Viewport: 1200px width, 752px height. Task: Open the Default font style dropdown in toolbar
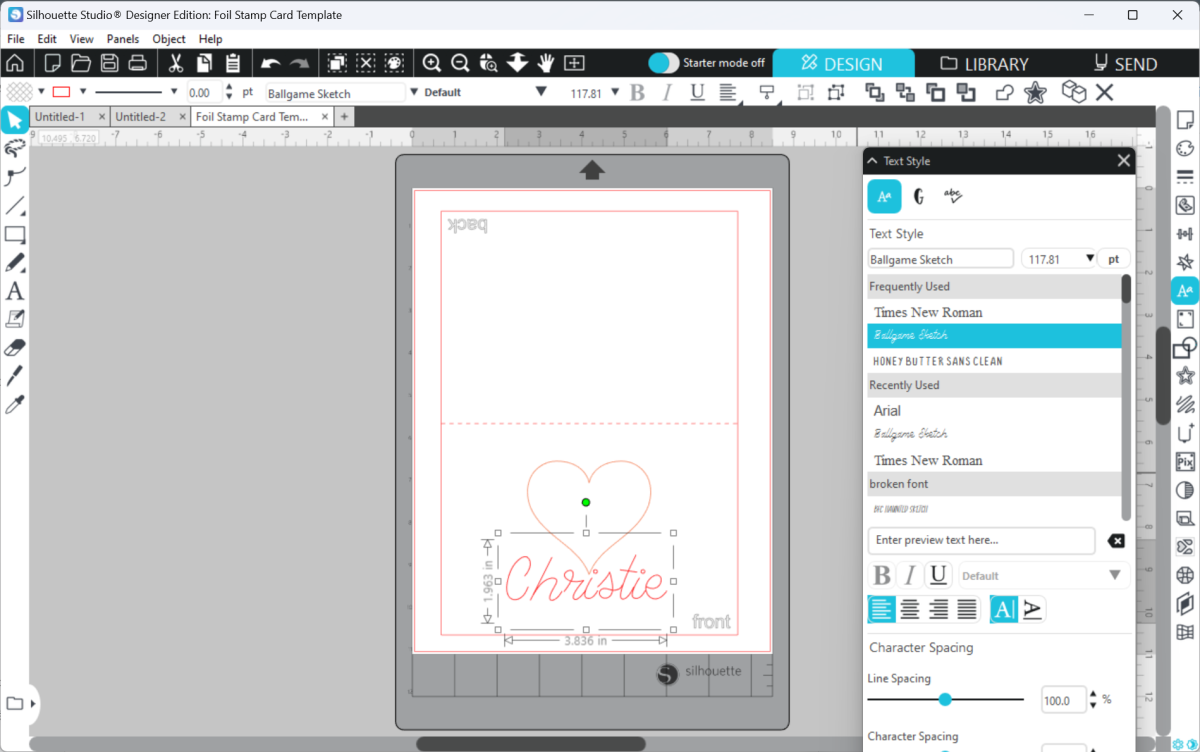541,92
